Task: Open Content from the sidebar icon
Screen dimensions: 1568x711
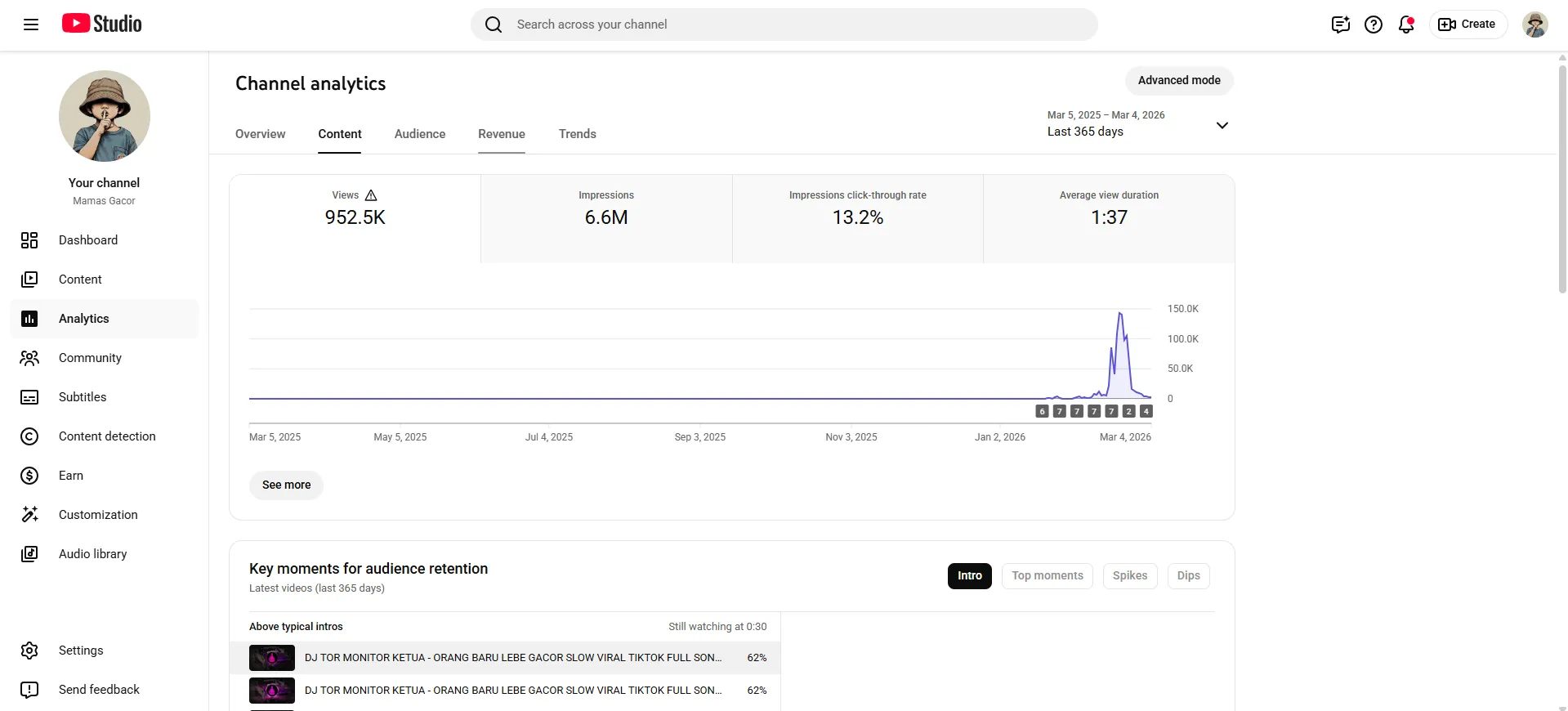Action: (x=29, y=279)
